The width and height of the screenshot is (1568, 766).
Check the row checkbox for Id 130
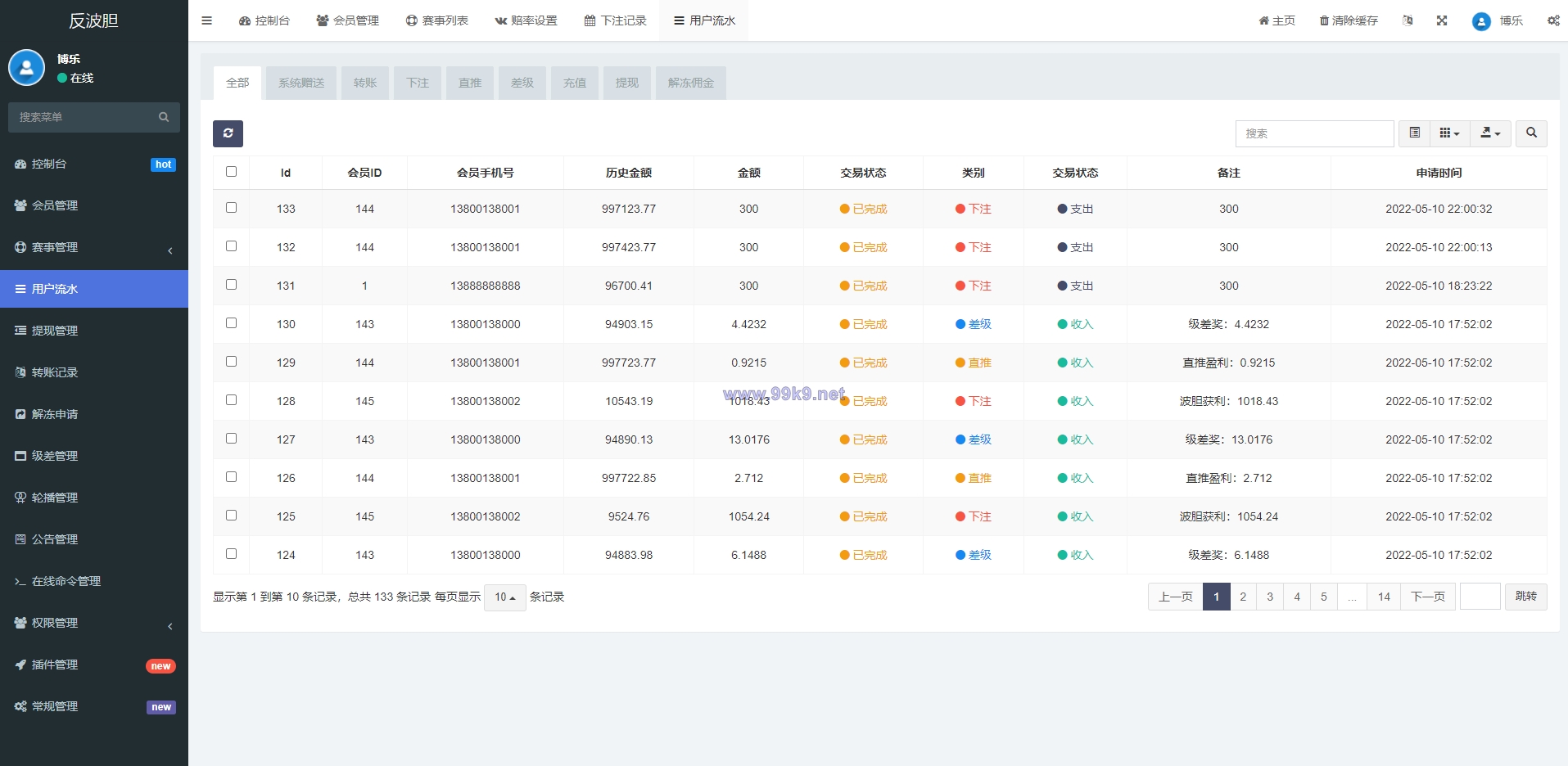(x=232, y=323)
